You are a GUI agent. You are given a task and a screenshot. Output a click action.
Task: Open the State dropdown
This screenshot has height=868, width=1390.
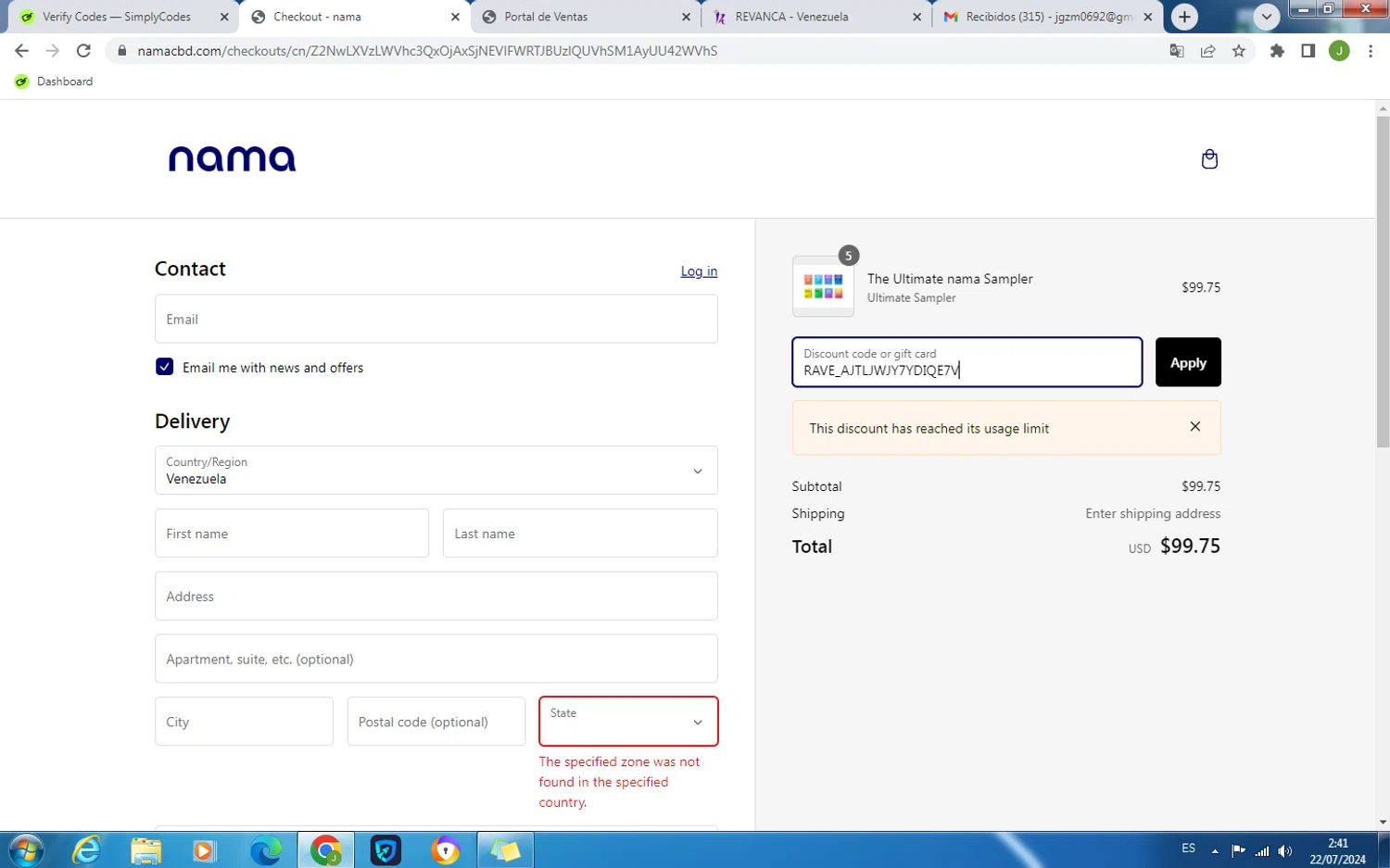(628, 721)
